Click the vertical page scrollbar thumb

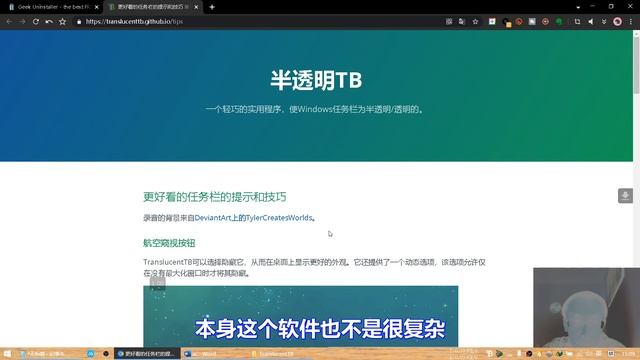tap(636, 65)
